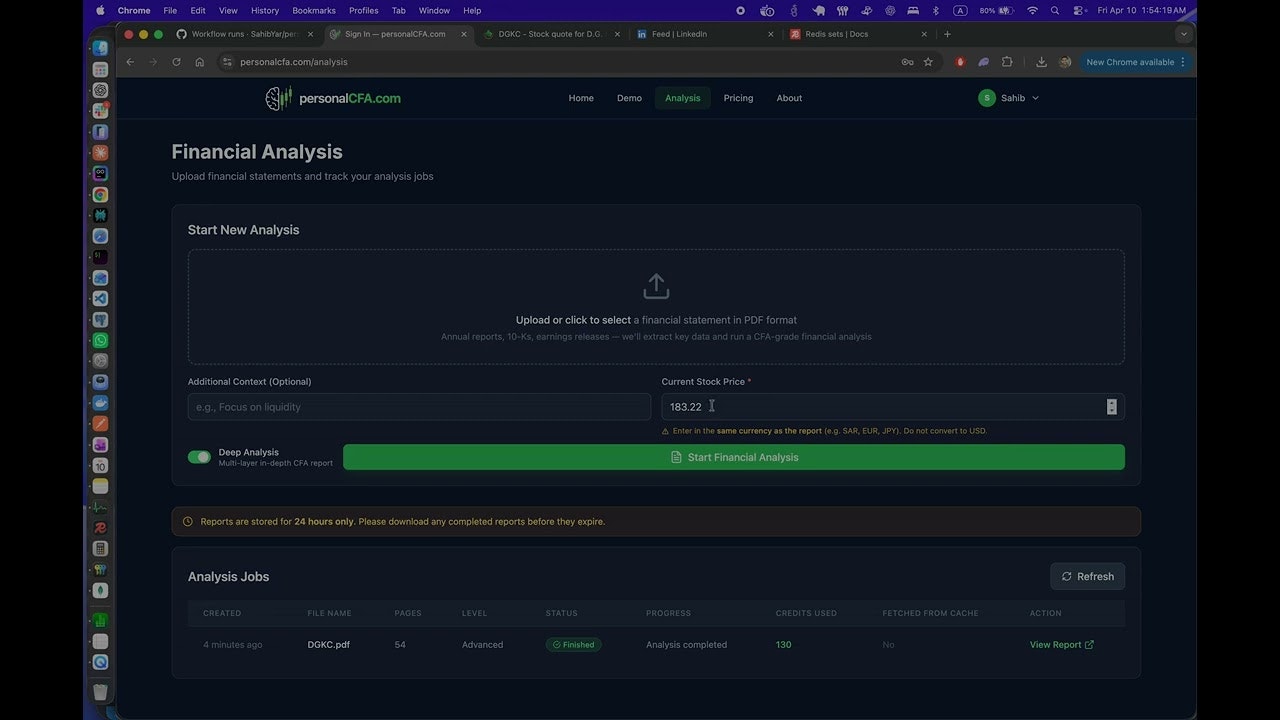This screenshot has width=1280, height=720.
Task: Open the Pricing nav item
Action: tap(738, 98)
